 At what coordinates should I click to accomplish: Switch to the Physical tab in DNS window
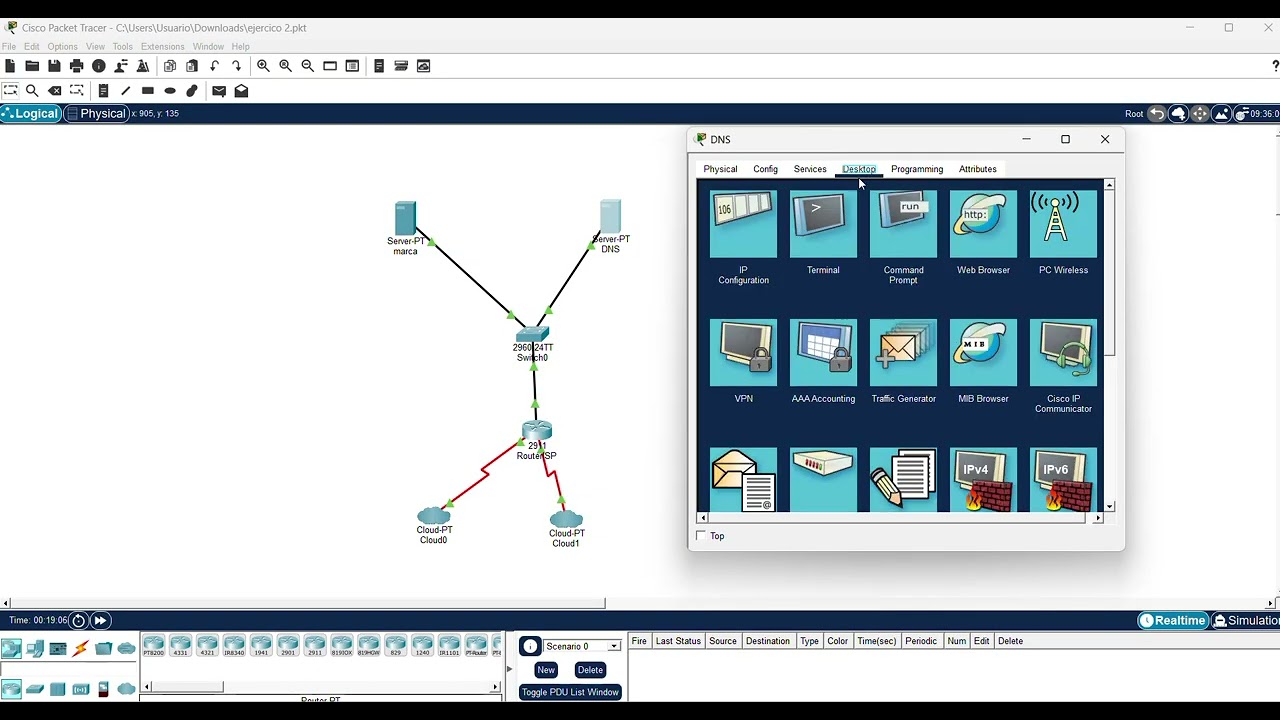pyautogui.click(x=720, y=169)
